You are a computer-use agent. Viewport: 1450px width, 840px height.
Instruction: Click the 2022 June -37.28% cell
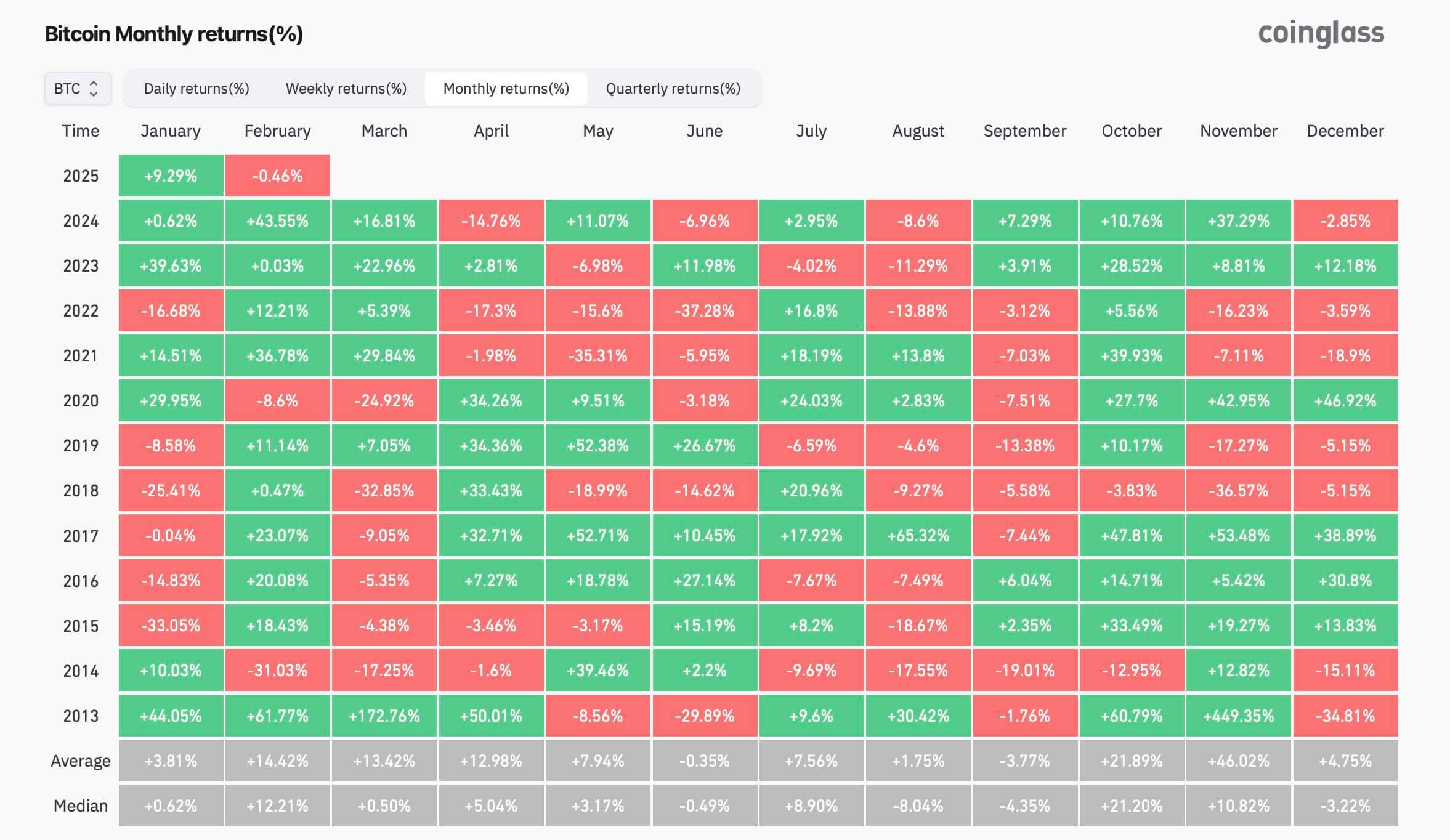[705, 311]
